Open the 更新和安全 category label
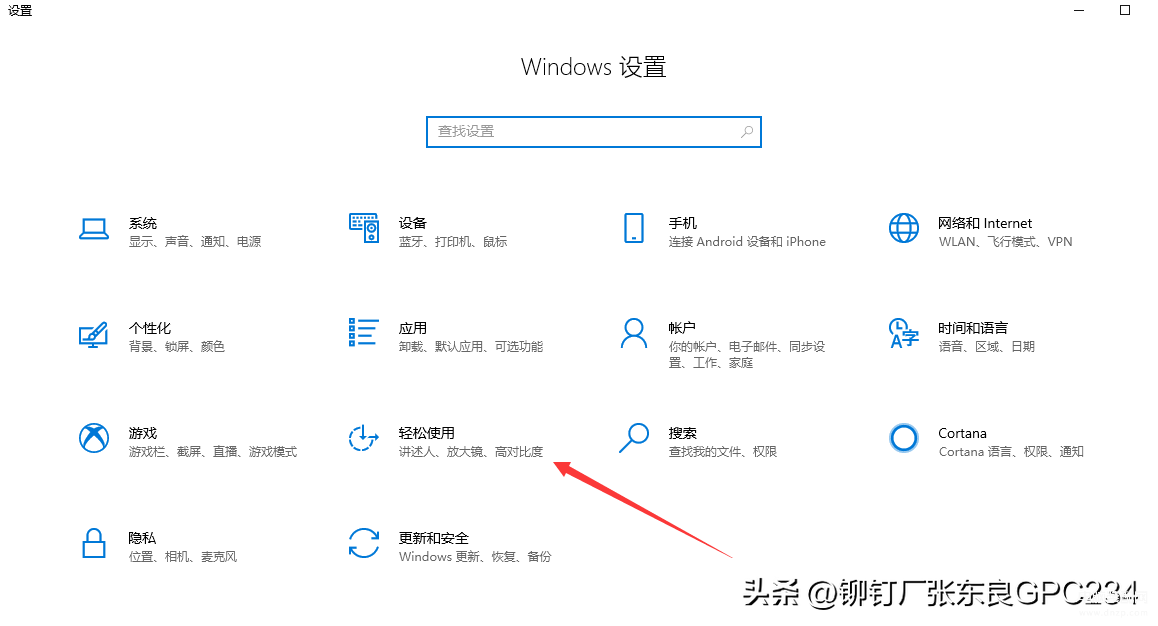 [434, 539]
